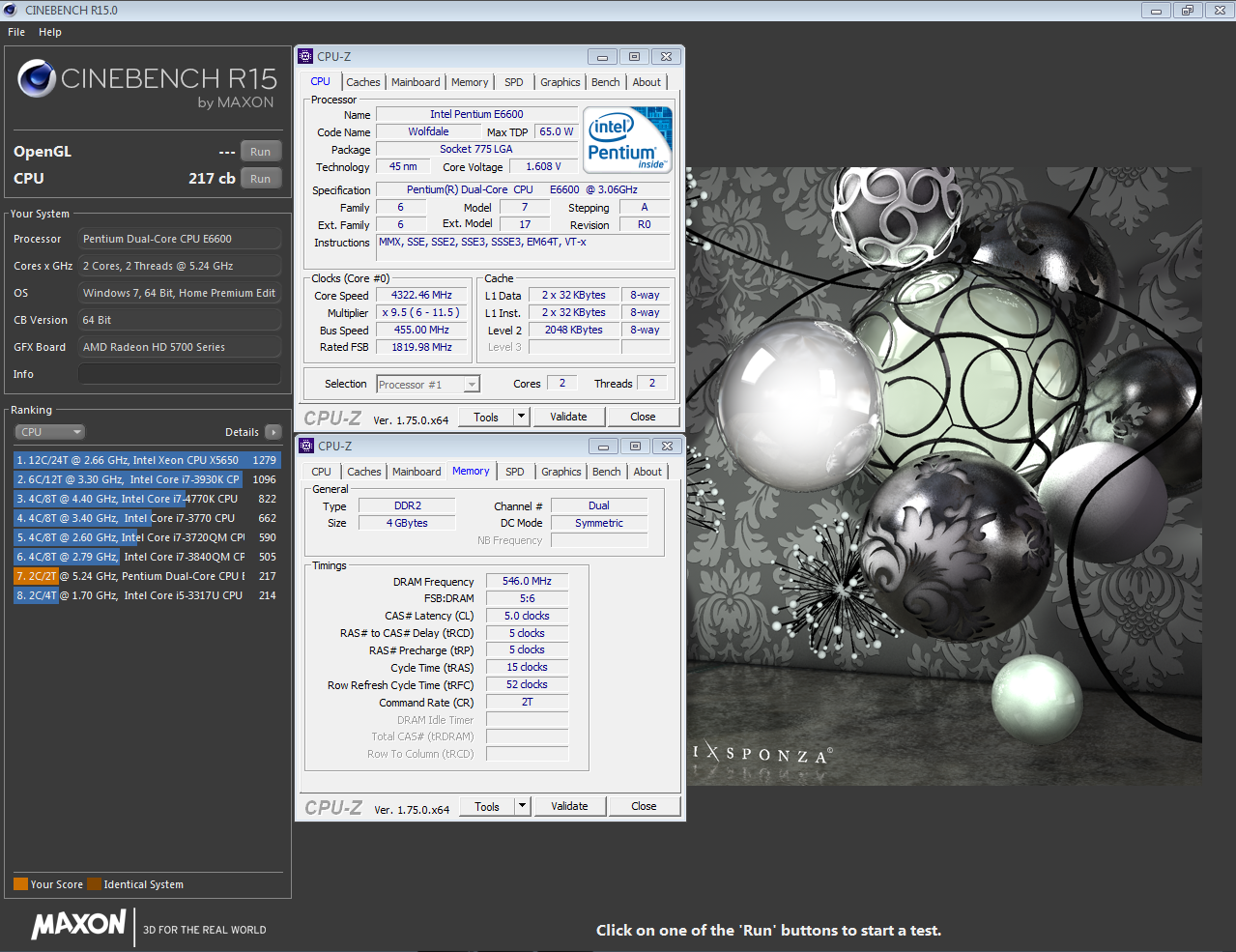Switch to Bench tab in bottom CPU-Z window
The width and height of the screenshot is (1236, 952).
[607, 472]
